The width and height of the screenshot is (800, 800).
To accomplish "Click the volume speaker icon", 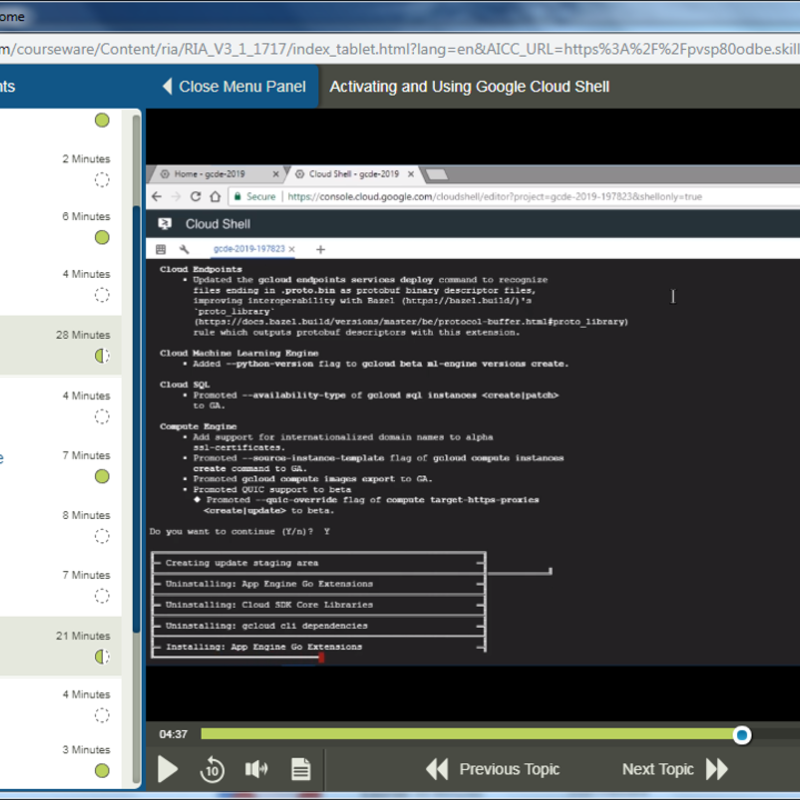I will [x=256, y=769].
